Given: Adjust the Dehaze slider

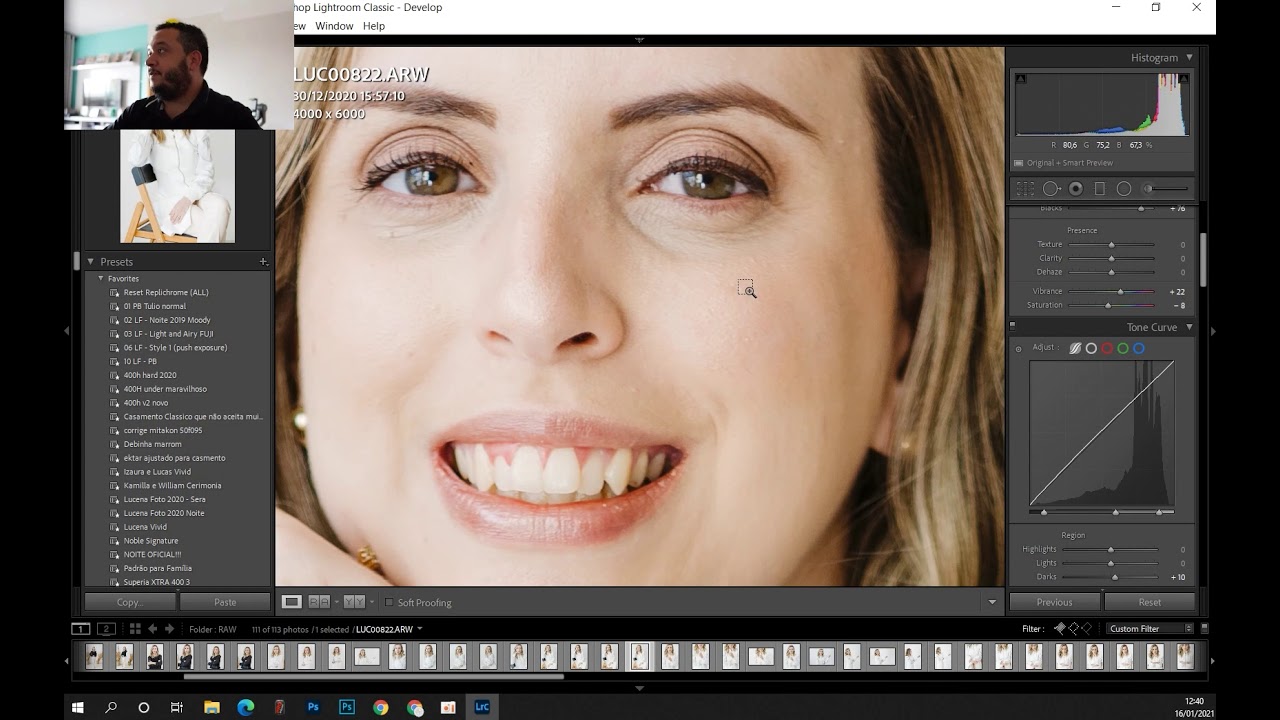Looking at the screenshot, I should tap(1111, 272).
